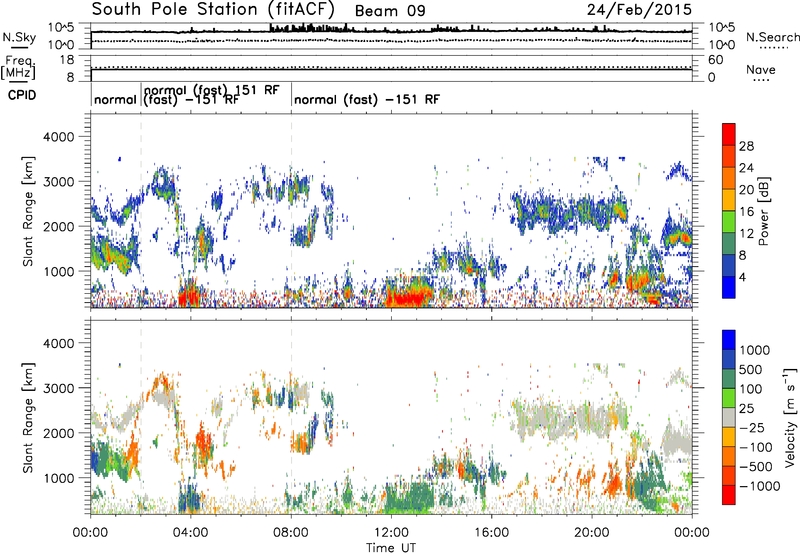Viewport: 800px width, 554px height.
Task: Click the 4000 tick in power panel
Action: pos(58,137)
